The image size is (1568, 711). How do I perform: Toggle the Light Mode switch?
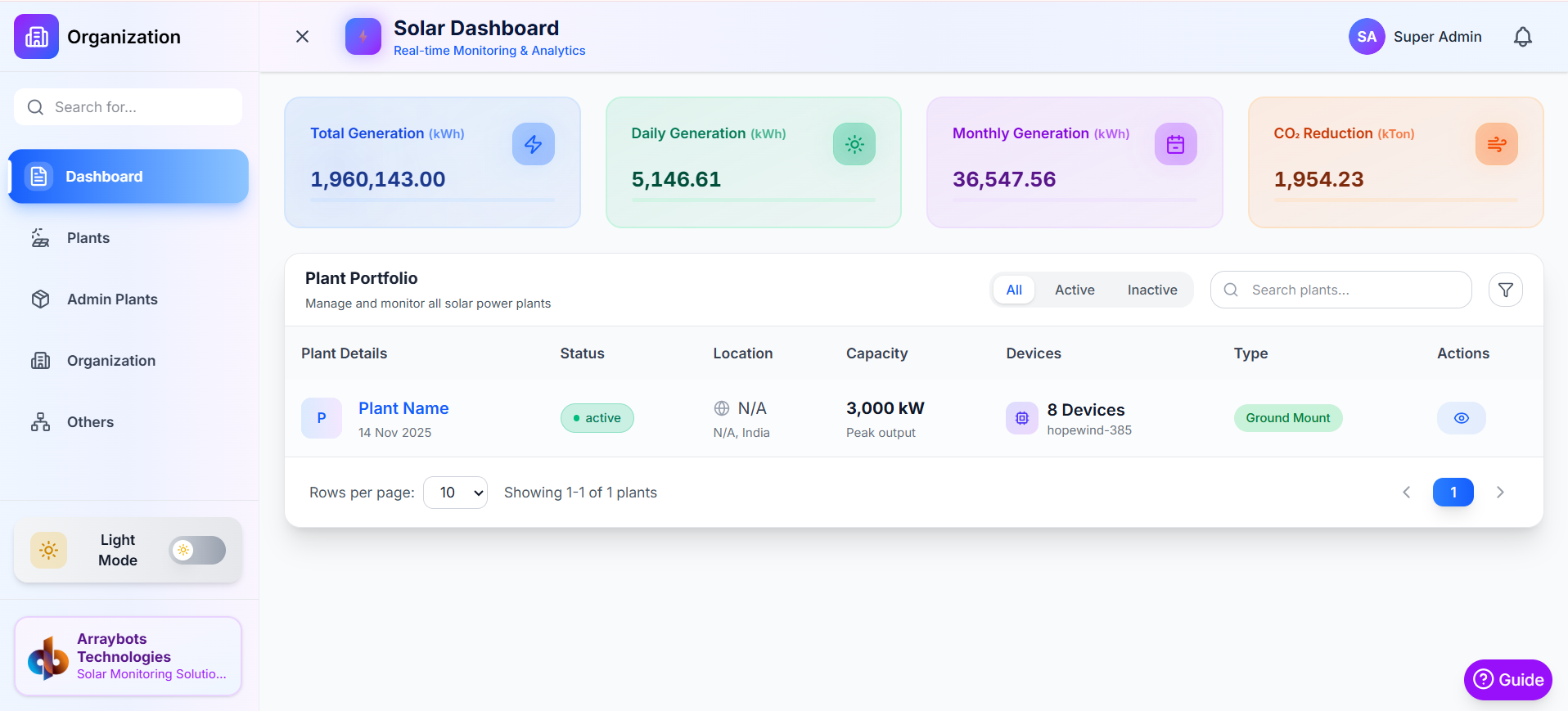197,551
